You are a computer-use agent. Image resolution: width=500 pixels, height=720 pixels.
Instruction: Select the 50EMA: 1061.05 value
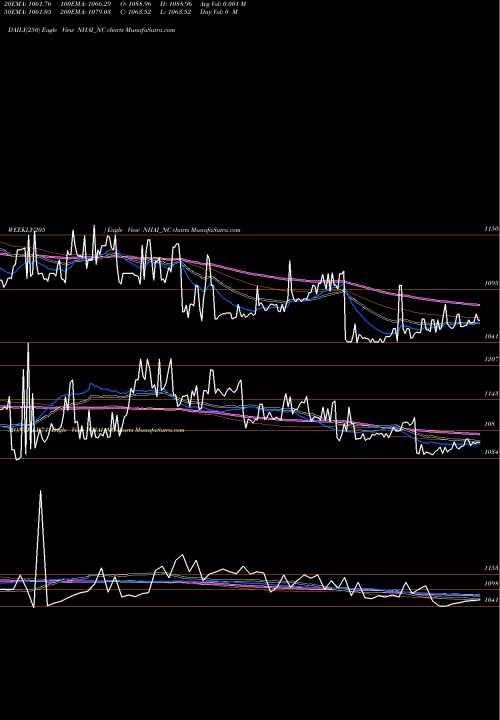coord(27,12)
